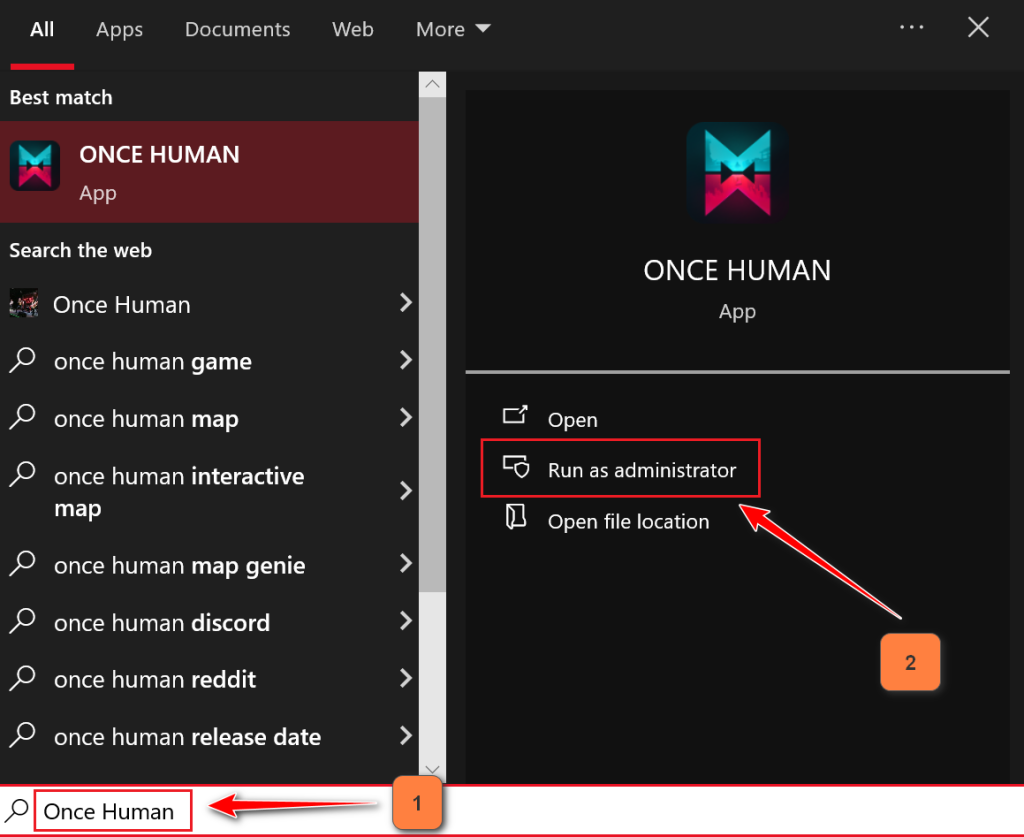This screenshot has height=837, width=1024.
Task: Click magnifier icon beside once human game
Action: (x=23, y=360)
